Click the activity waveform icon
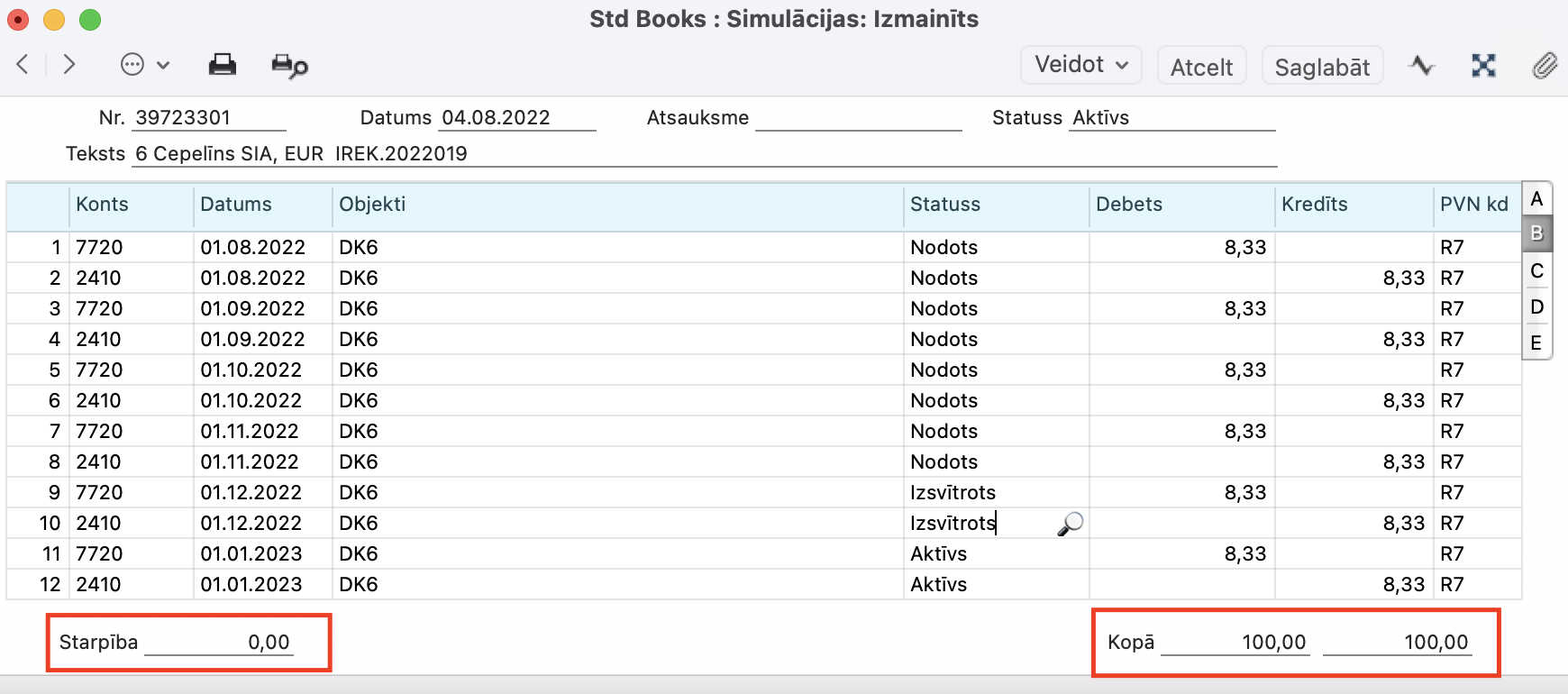 point(1422,66)
